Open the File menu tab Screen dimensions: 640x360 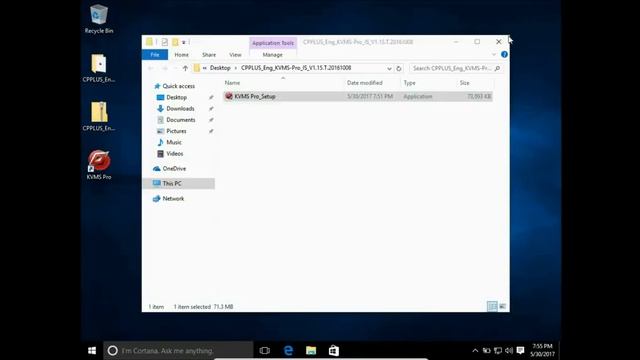point(155,55)
